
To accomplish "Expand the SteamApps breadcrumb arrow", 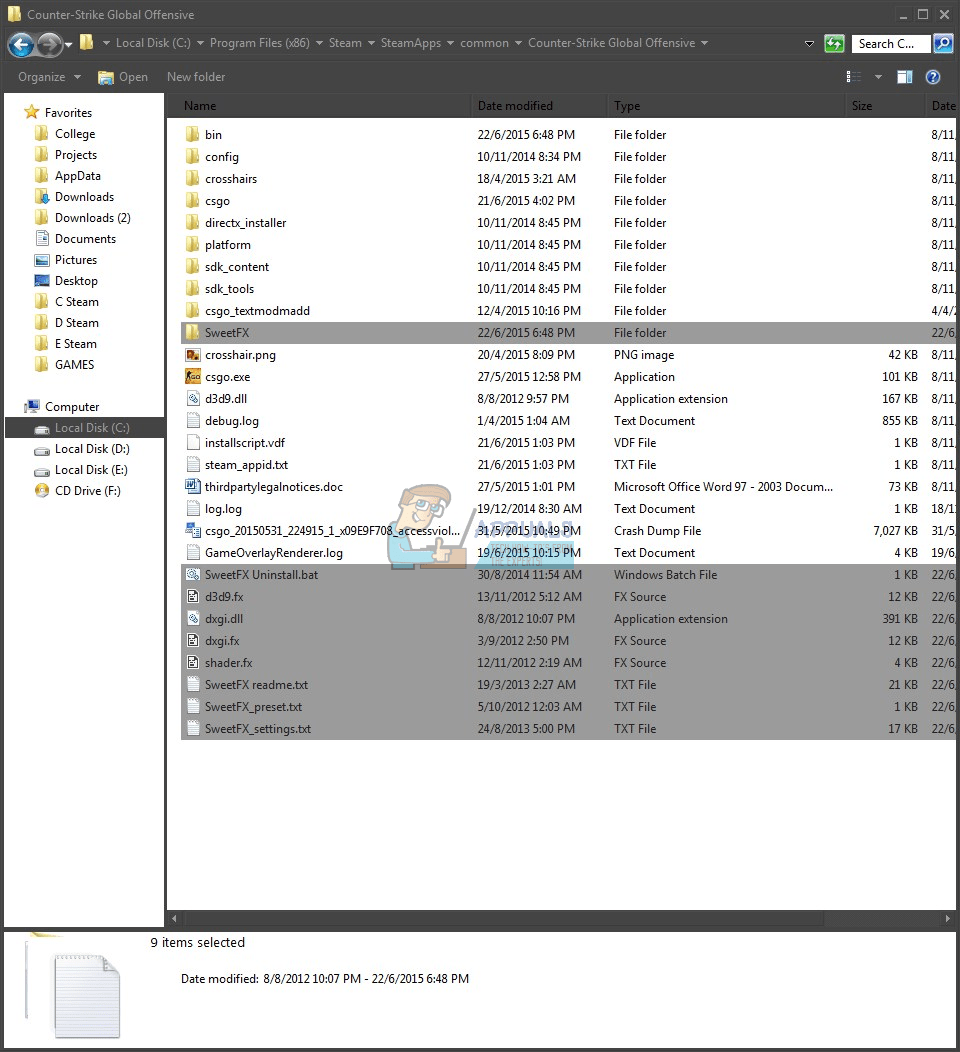I will point(450,43).
